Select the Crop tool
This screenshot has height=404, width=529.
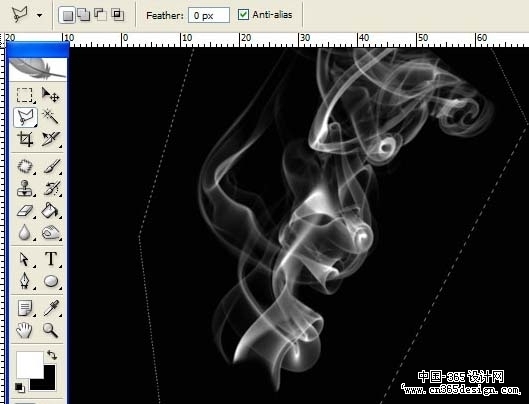[25, 139]
